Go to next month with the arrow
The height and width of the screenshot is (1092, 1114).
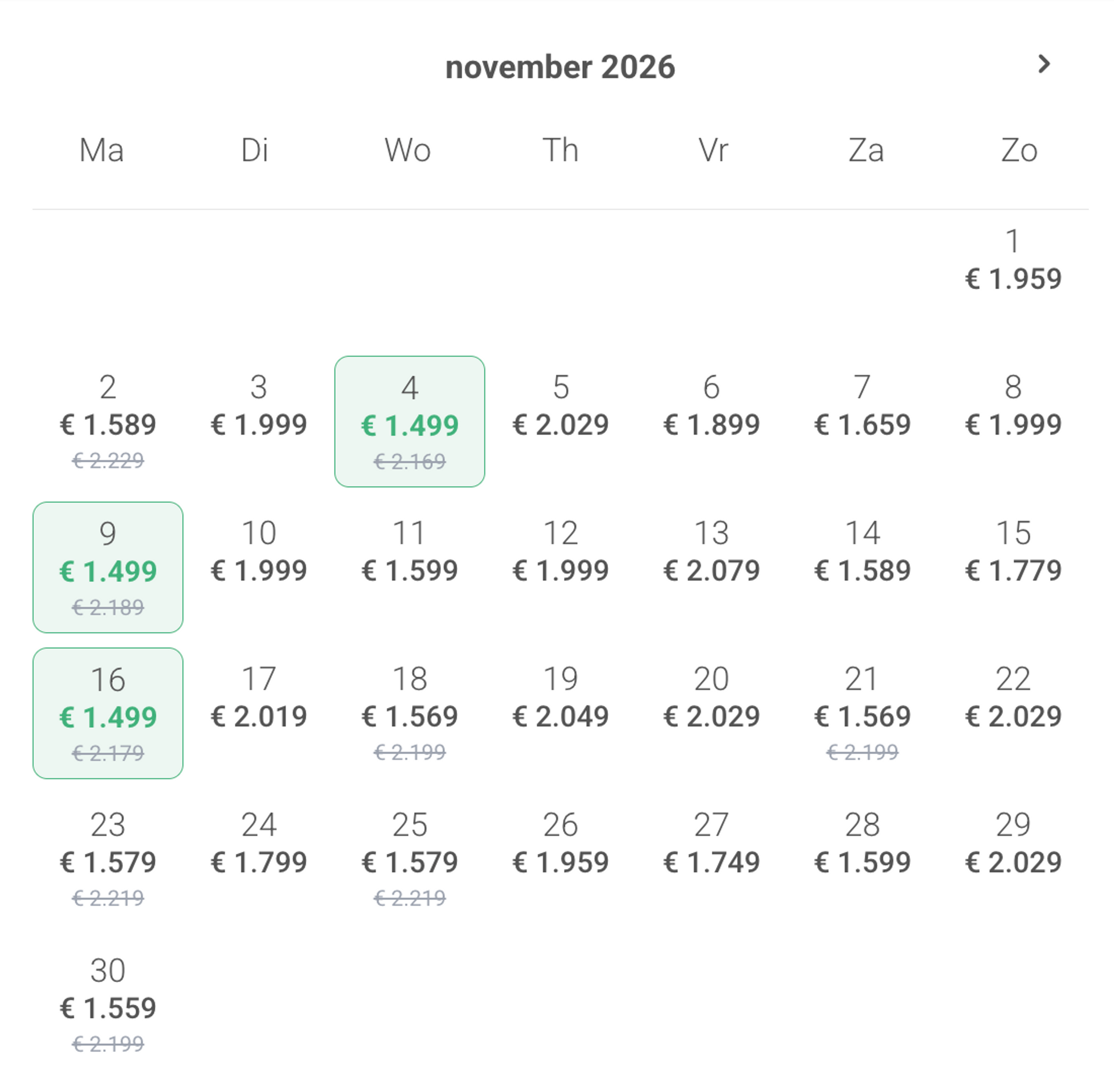pyautogui.click(x=1044, y=64)
